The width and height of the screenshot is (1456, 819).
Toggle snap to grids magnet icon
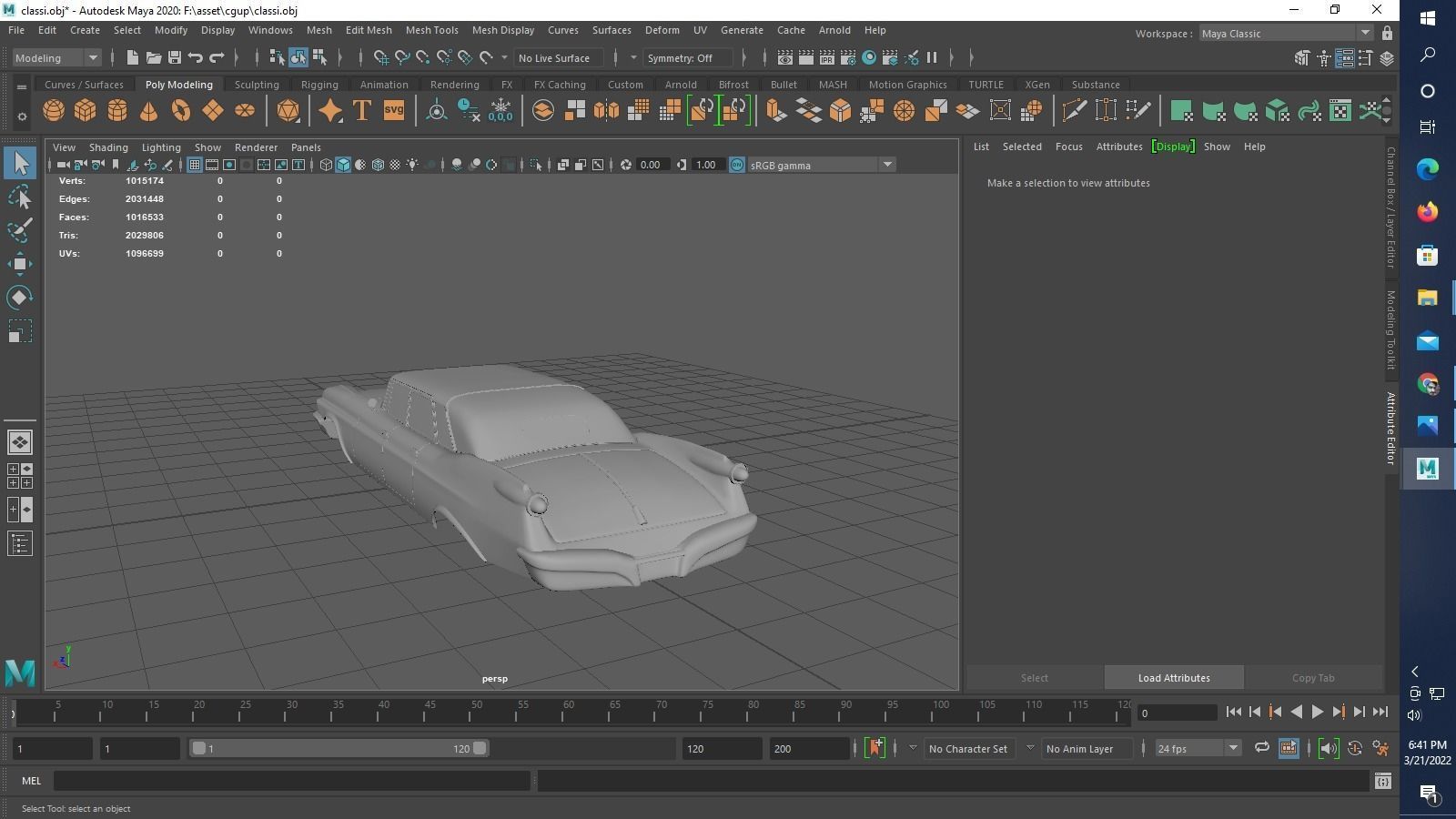pyautogui.click(x=381, y=57)
